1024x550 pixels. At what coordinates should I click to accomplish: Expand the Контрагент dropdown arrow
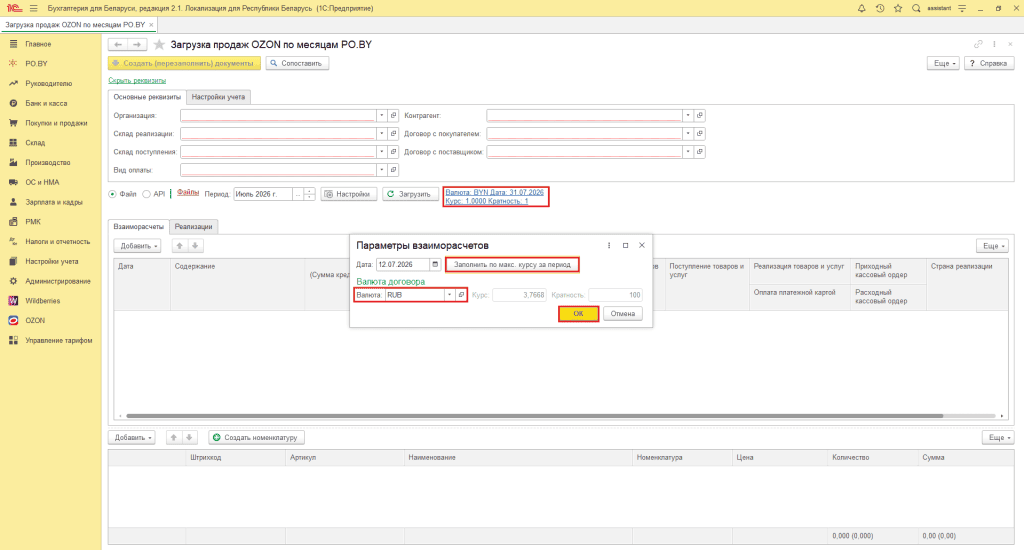[x=688, y=115]
